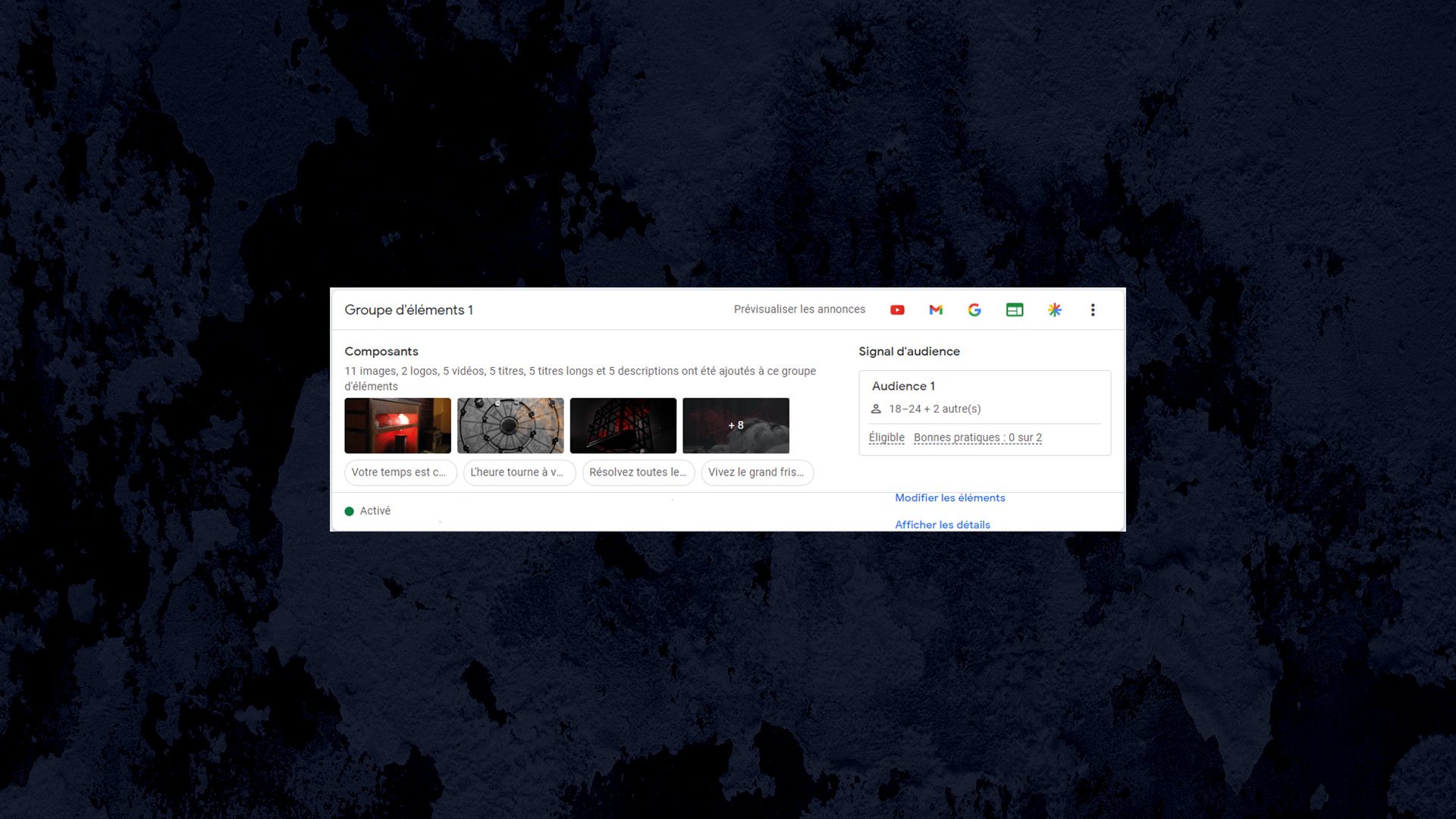The image size is (1456, 819).
Task: Preview ads on Display network icon
Action: 1015,309
